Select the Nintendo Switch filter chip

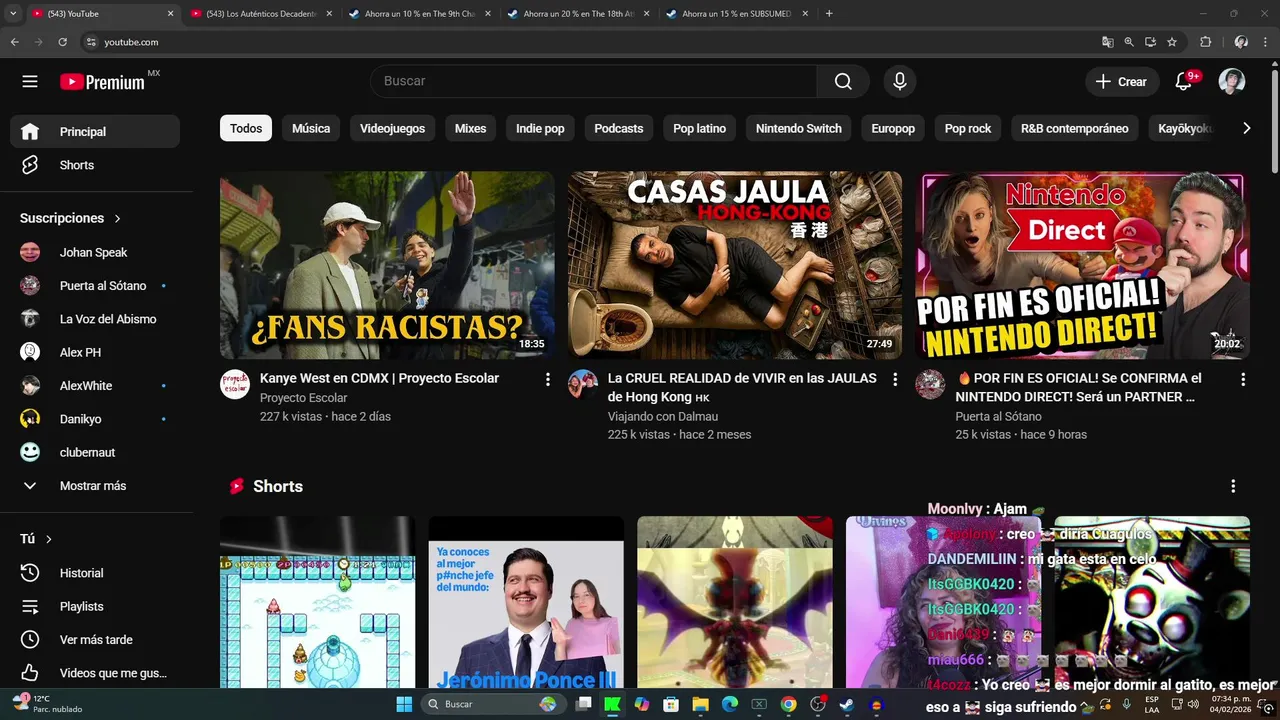[x=799, y=128]
